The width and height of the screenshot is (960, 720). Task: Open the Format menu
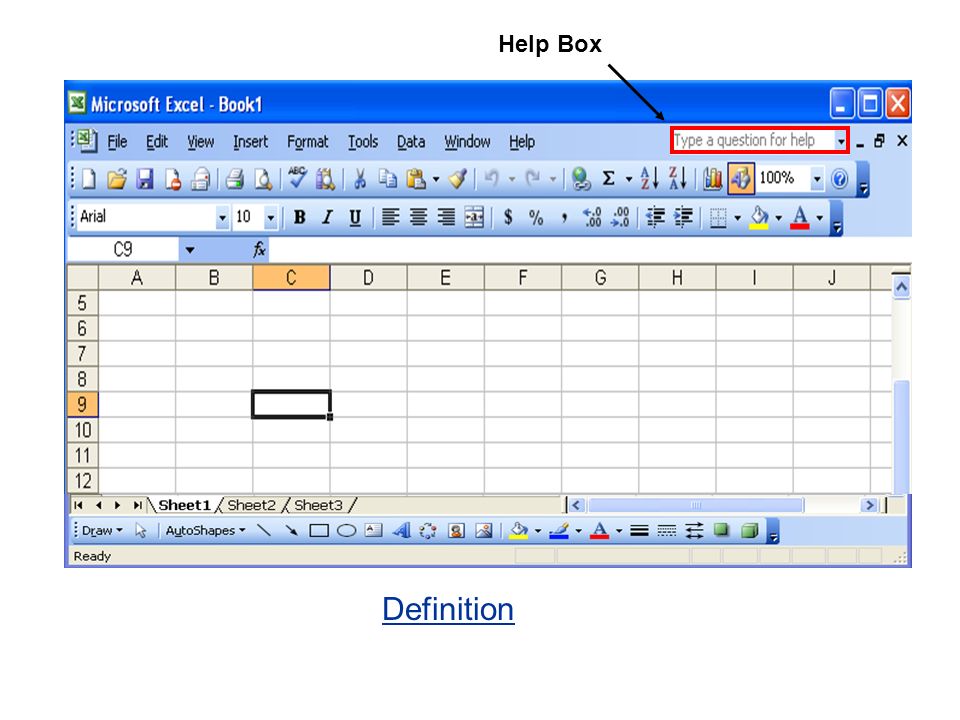coord(307,141)
